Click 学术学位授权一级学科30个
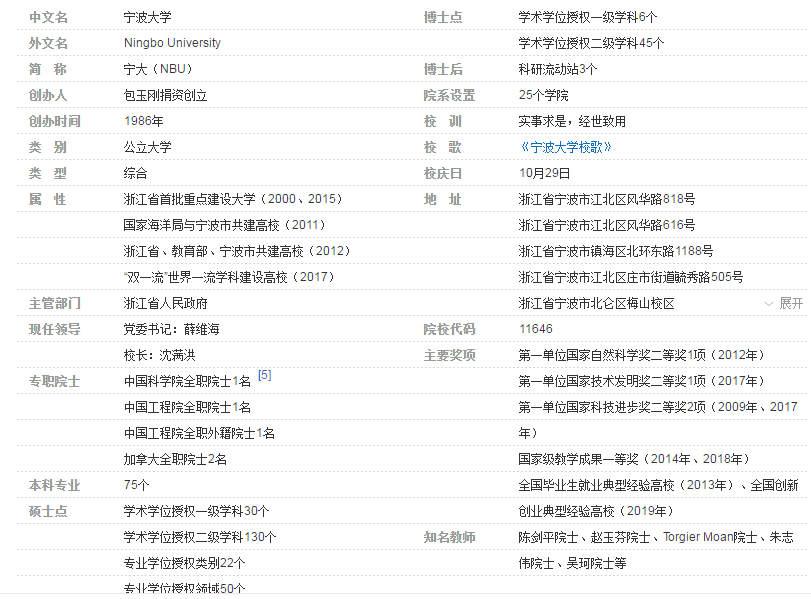 197,512
